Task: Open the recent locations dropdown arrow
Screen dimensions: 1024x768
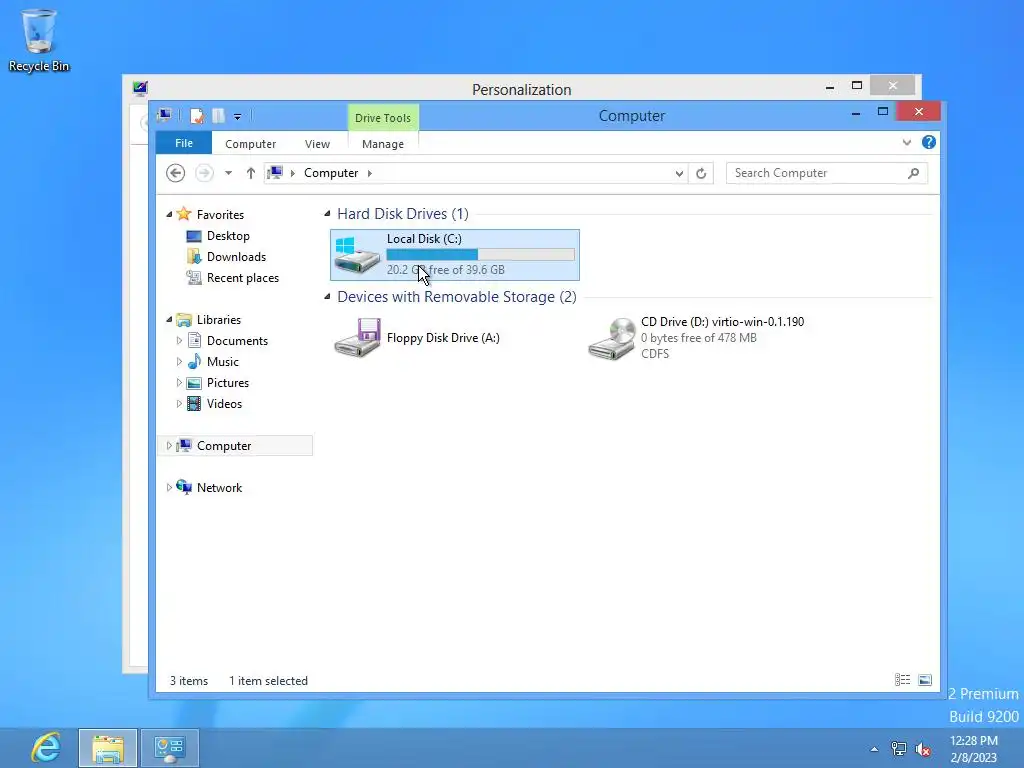Action: [229, 173]
